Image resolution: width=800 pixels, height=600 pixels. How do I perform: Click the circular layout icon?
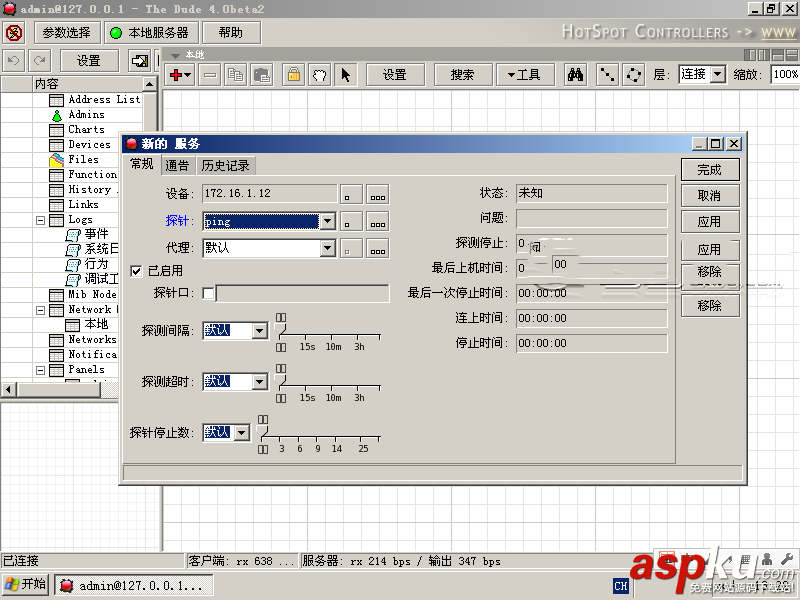(x=634, y=75)
